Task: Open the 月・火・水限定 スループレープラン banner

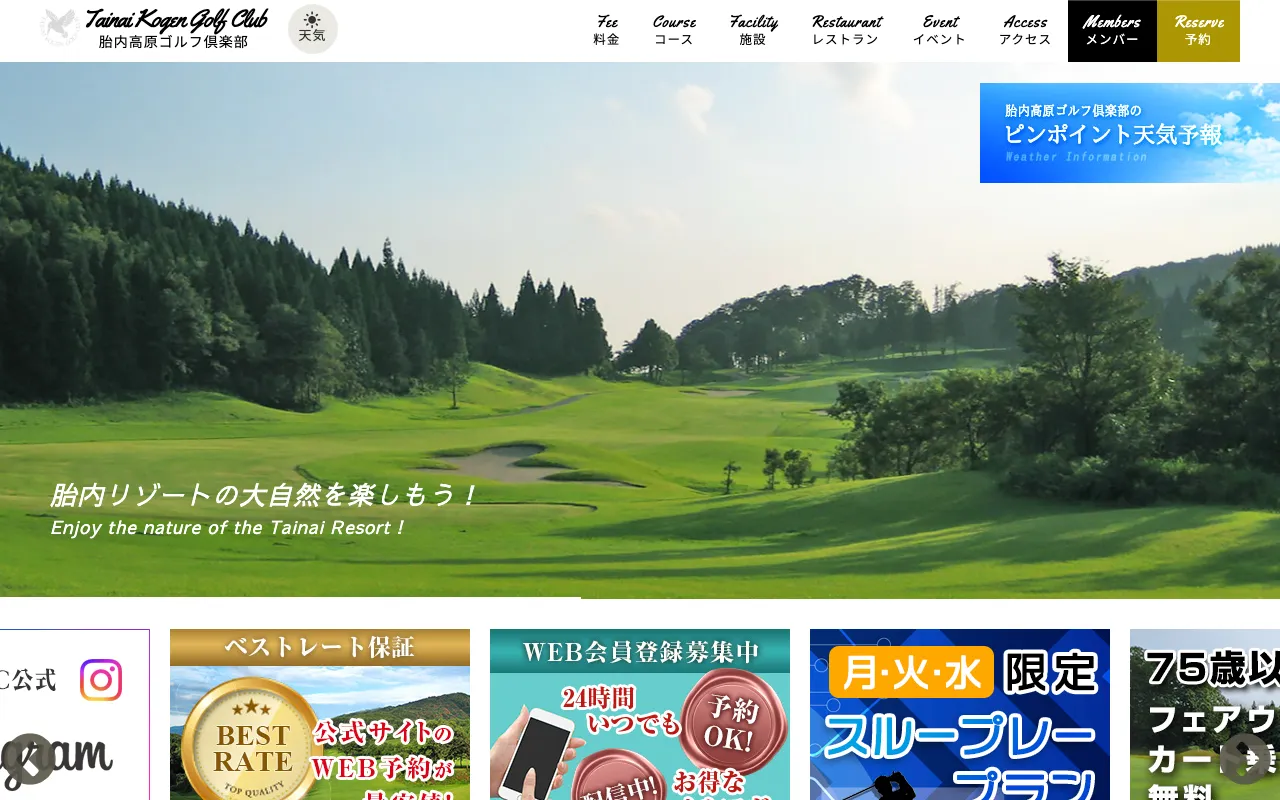Action: [960, 715]
